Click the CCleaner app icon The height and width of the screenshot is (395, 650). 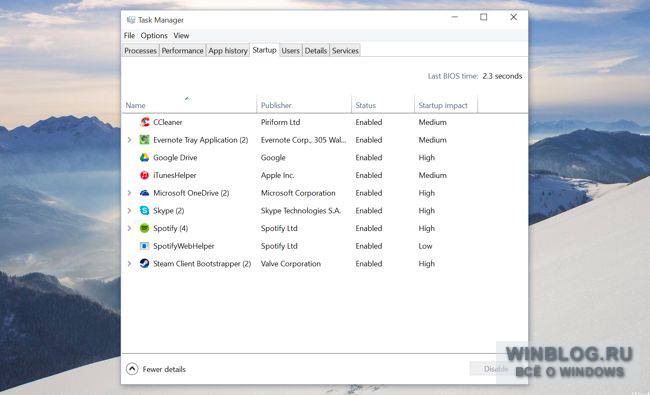point(145,122)
